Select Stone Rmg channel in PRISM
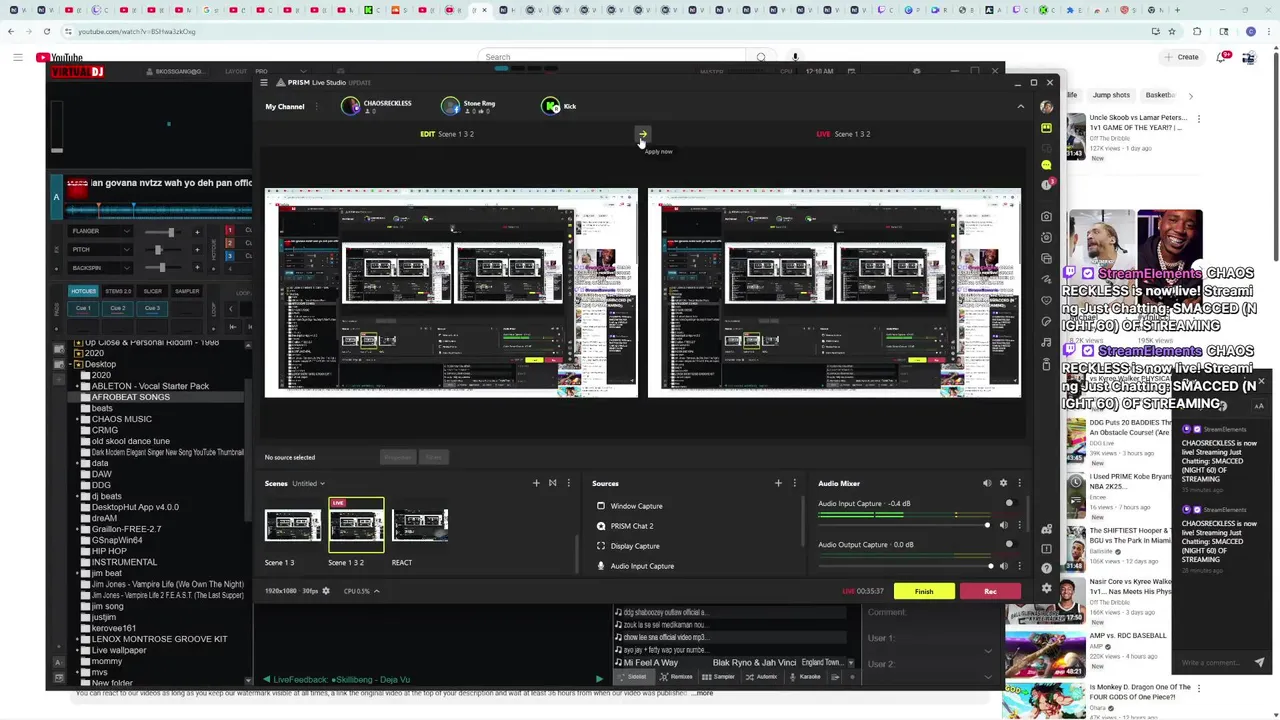This screenshot has width=1280, height=720. point(468,106)
